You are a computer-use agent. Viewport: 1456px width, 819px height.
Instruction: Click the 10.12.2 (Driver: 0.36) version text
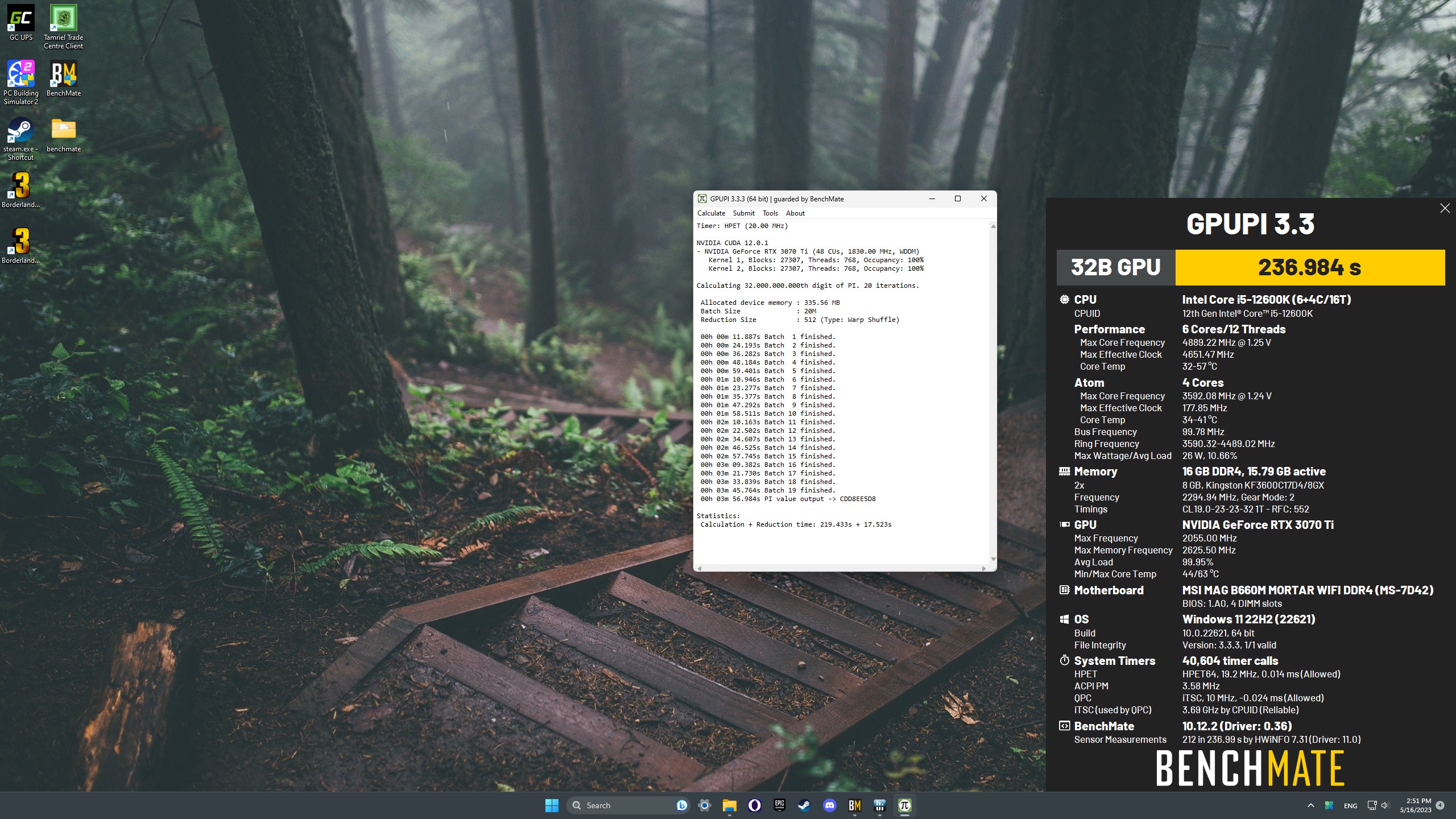(1237, 726)
